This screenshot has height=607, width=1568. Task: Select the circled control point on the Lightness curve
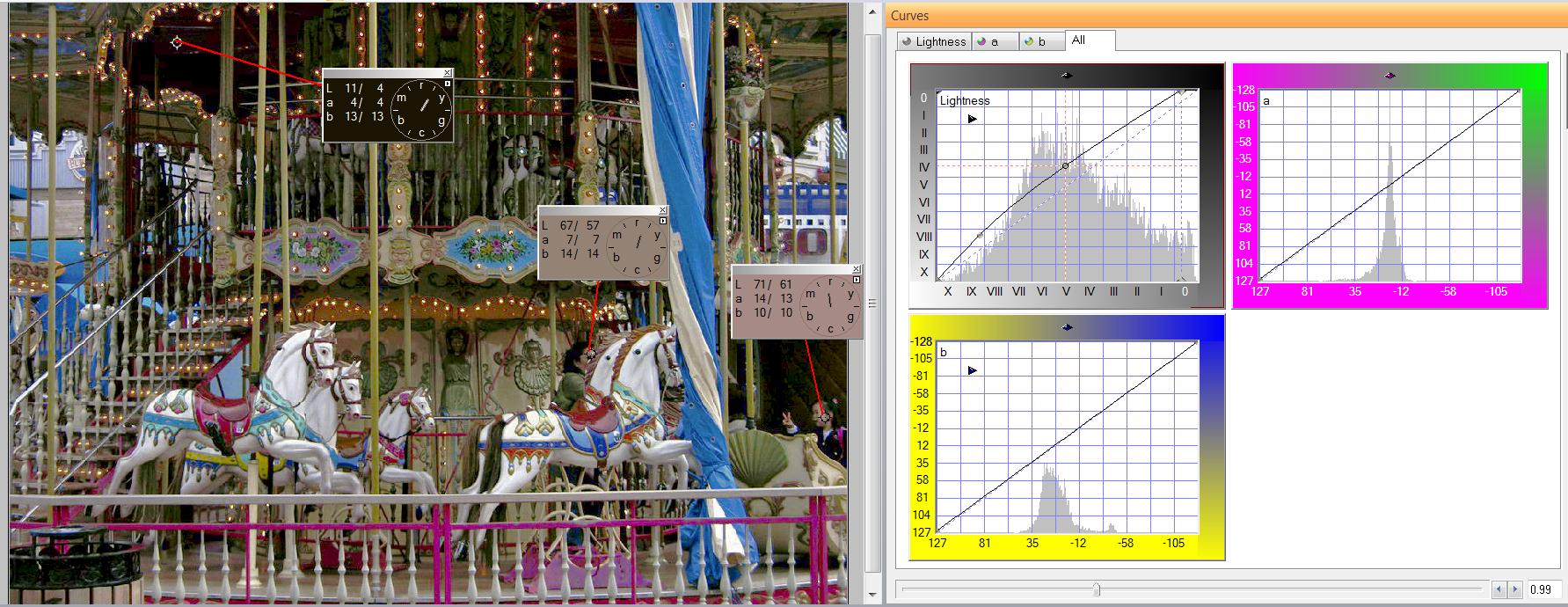pyautogui.click(x=1066, y=165)
